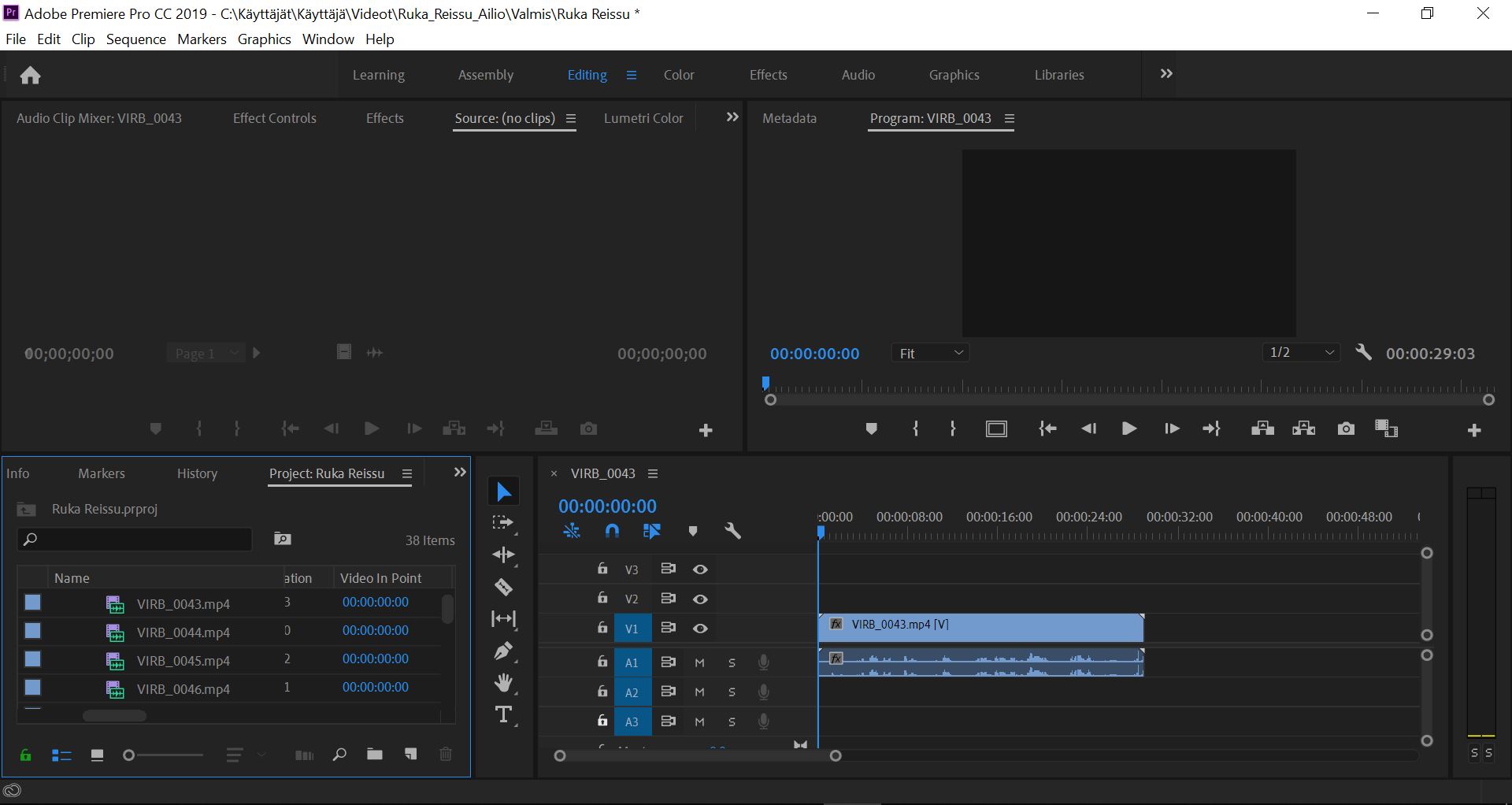Image resolution: width=1512 pixels, height=805 pixels.
Task: Open the Graphics menu
Action: [x=264, y=39]
